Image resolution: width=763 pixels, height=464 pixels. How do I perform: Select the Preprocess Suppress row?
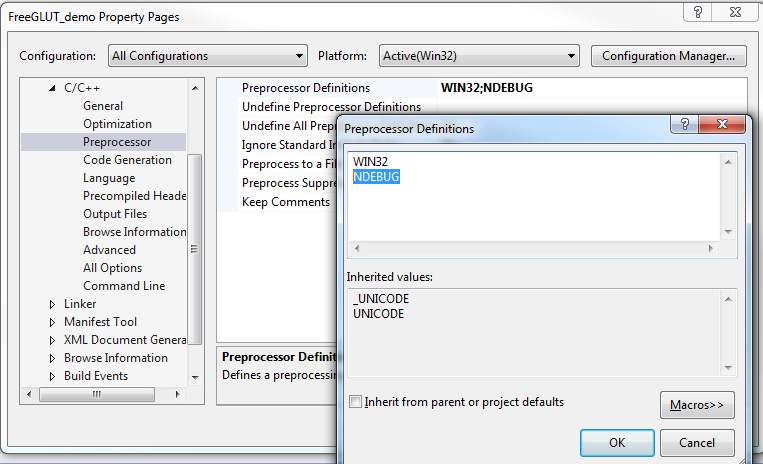[289, 183]
